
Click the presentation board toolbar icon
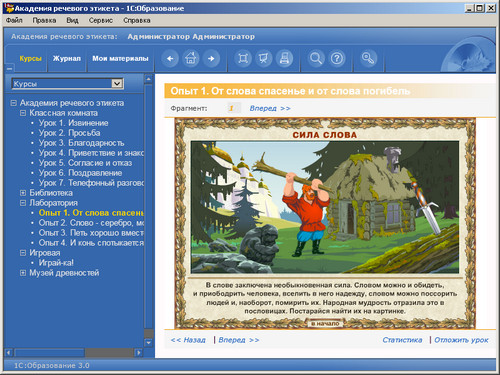(264, 59)
